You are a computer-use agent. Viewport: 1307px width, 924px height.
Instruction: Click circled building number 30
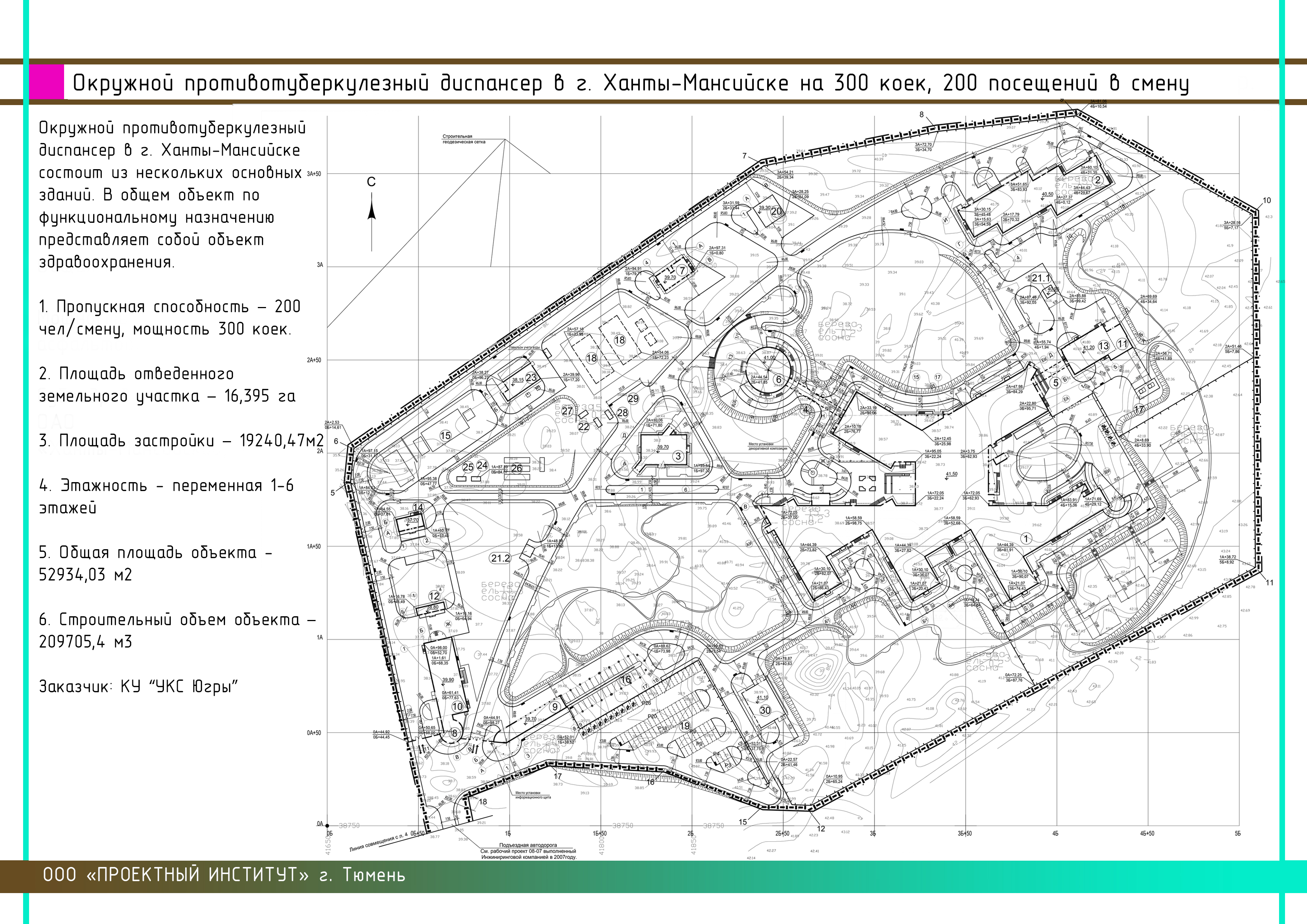coord(765,711)
